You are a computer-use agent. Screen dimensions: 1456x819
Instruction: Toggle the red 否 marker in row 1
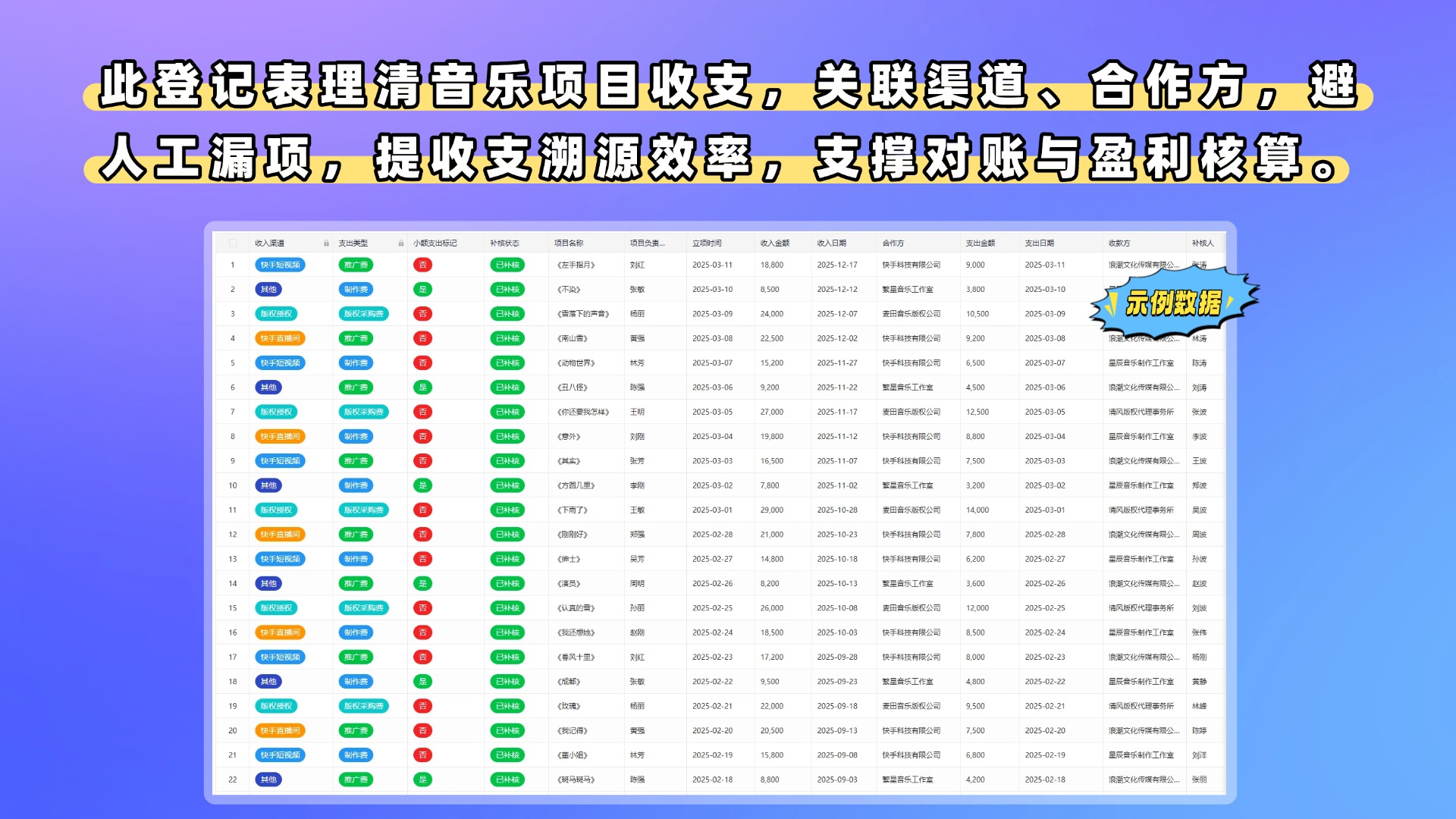422,265
